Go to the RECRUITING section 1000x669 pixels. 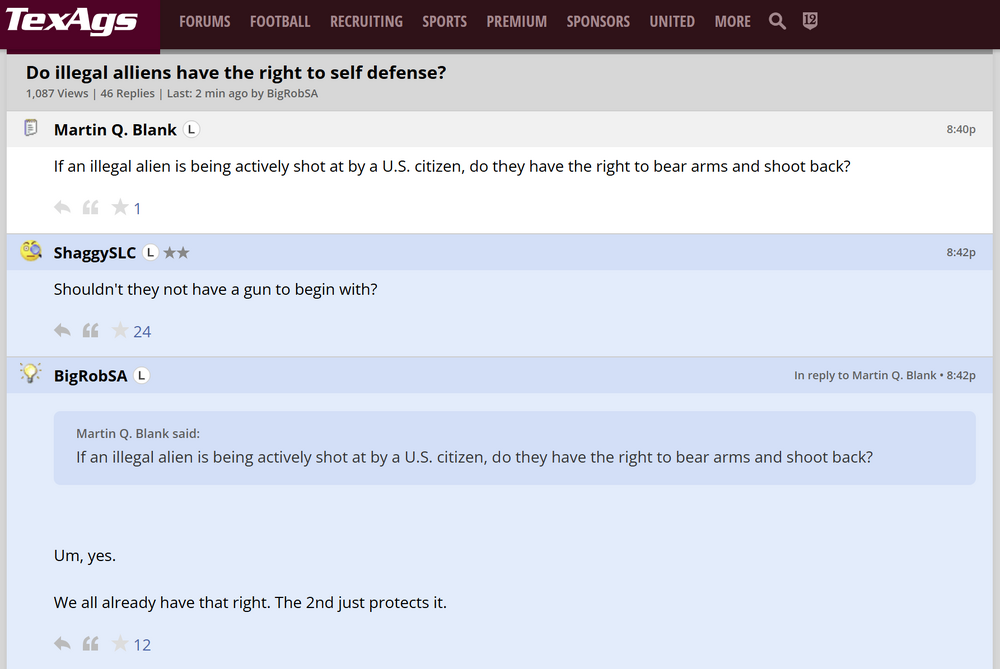click(x=366, y=21)
